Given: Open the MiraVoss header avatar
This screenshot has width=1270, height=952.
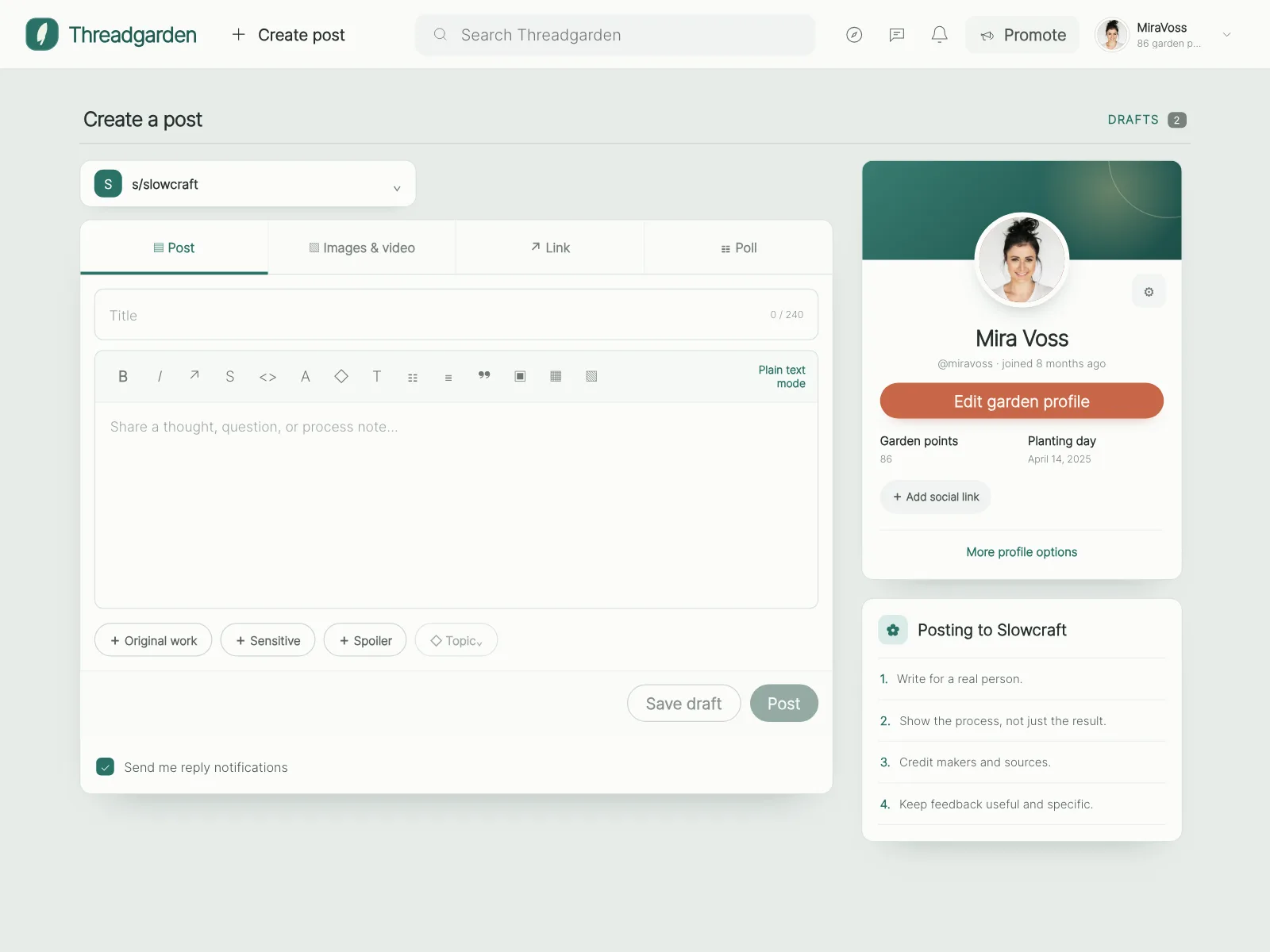Looking at the screenshot, I should pos(1112,34).
